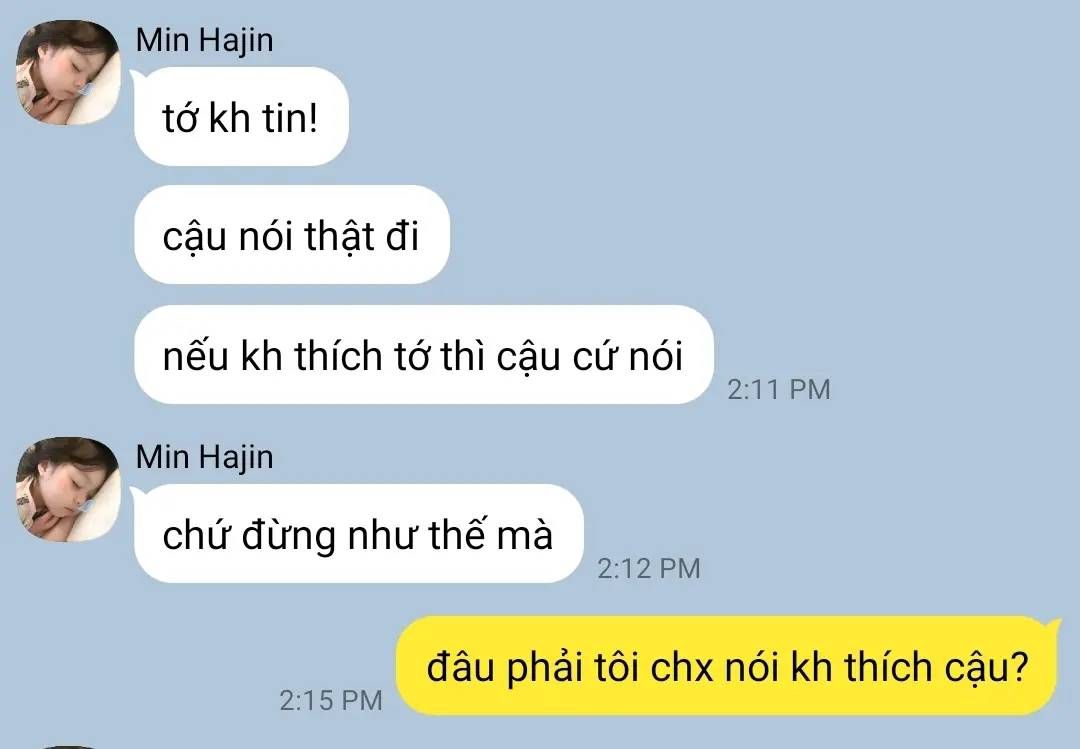This screenshot has height=749, width=1080.
Task: Tap the 2:12 PM timestamp
Action: pos(649,568)
